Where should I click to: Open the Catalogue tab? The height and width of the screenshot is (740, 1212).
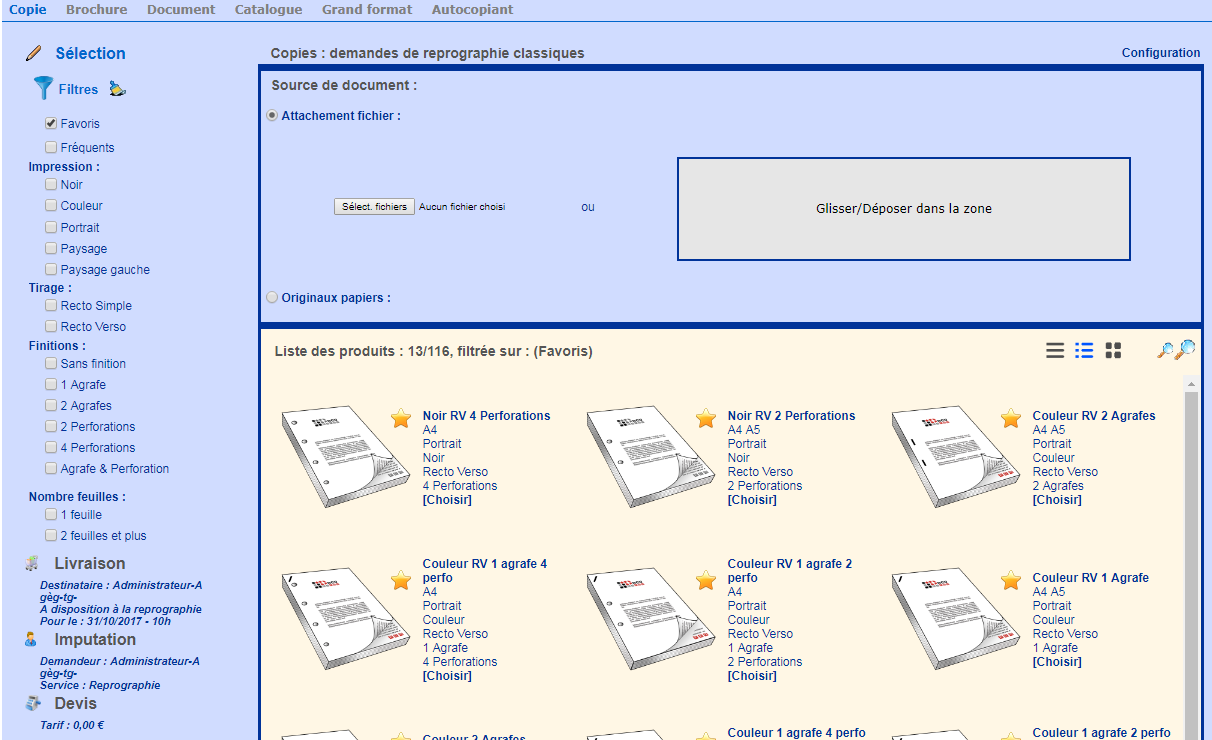click(268, 10)
